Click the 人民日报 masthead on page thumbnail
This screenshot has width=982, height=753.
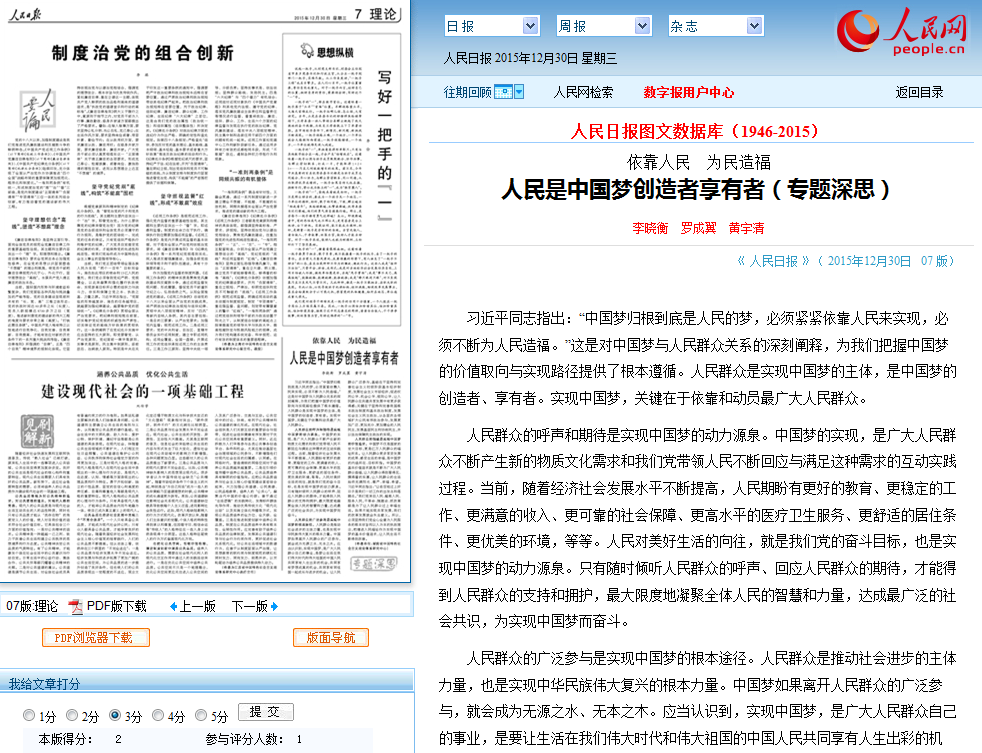(24, 14)
